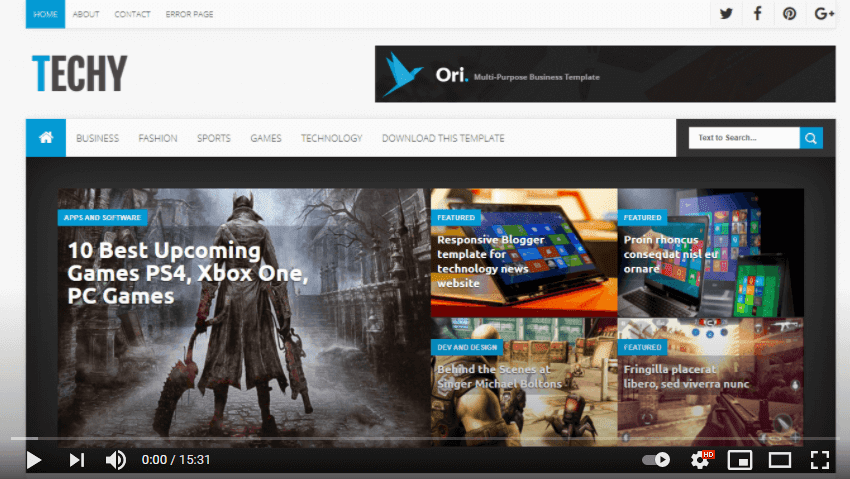Open 'Behind the Scenes at Singer' headline
This screenshot has height=479, width=850.
[x=499, y=376]
